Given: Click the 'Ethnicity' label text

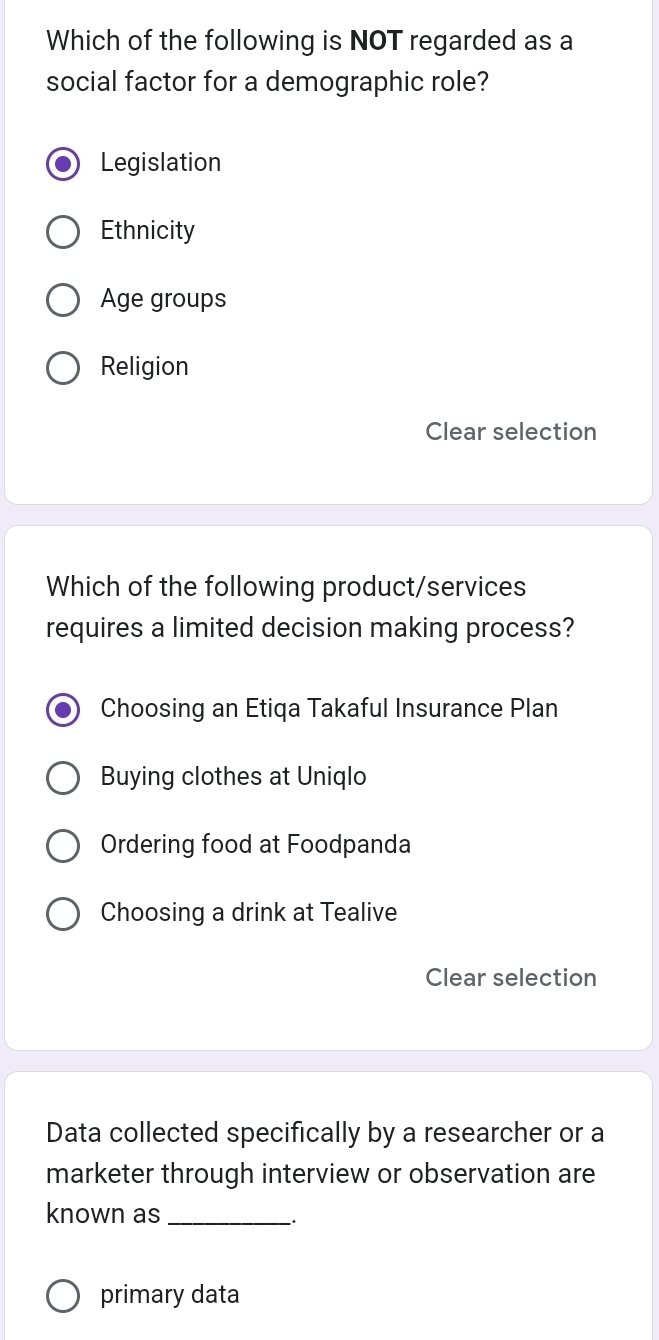Looking at the screenshot, I should click(x=148, y=231).
